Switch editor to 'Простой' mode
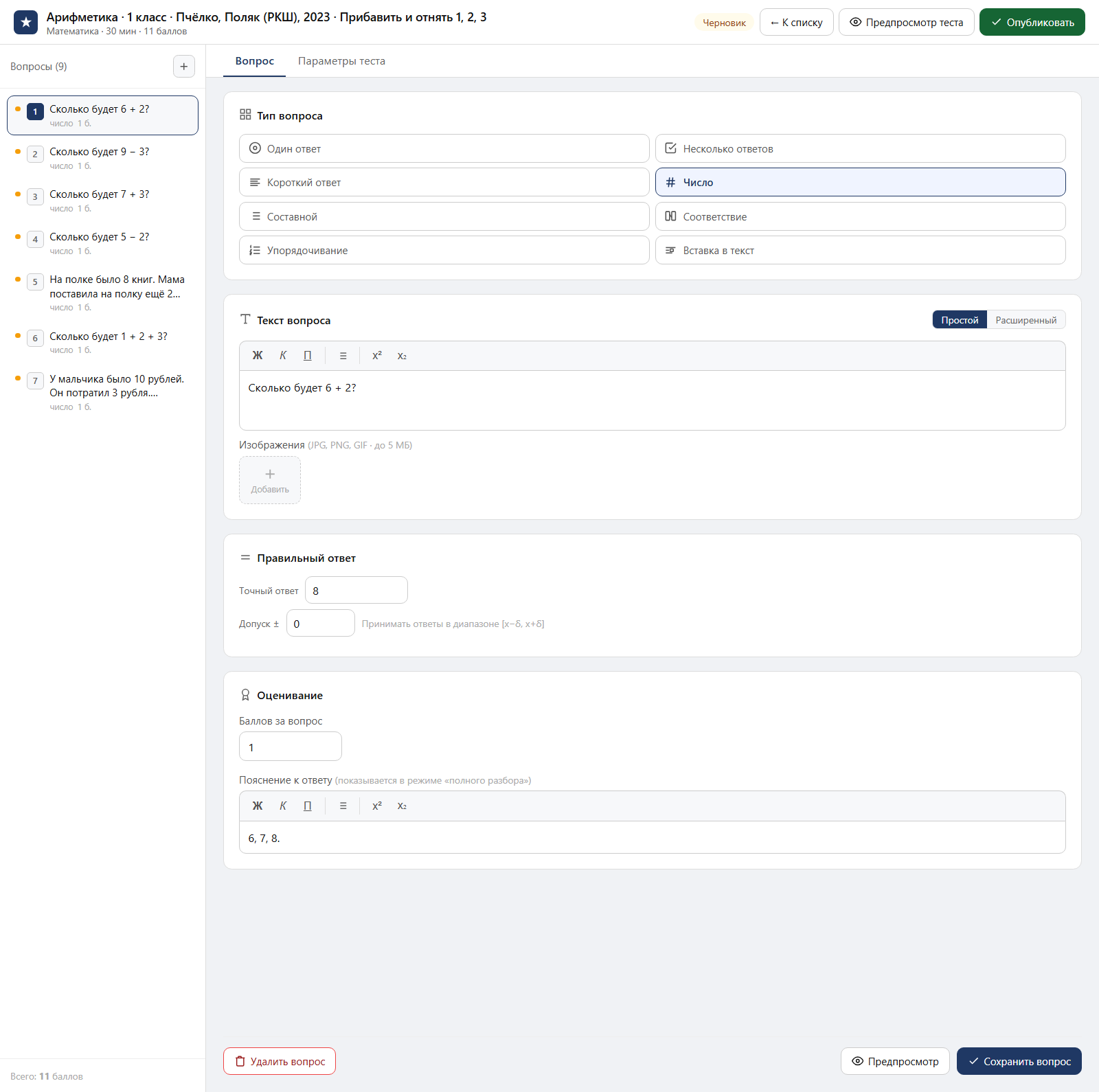 [960, 320]
